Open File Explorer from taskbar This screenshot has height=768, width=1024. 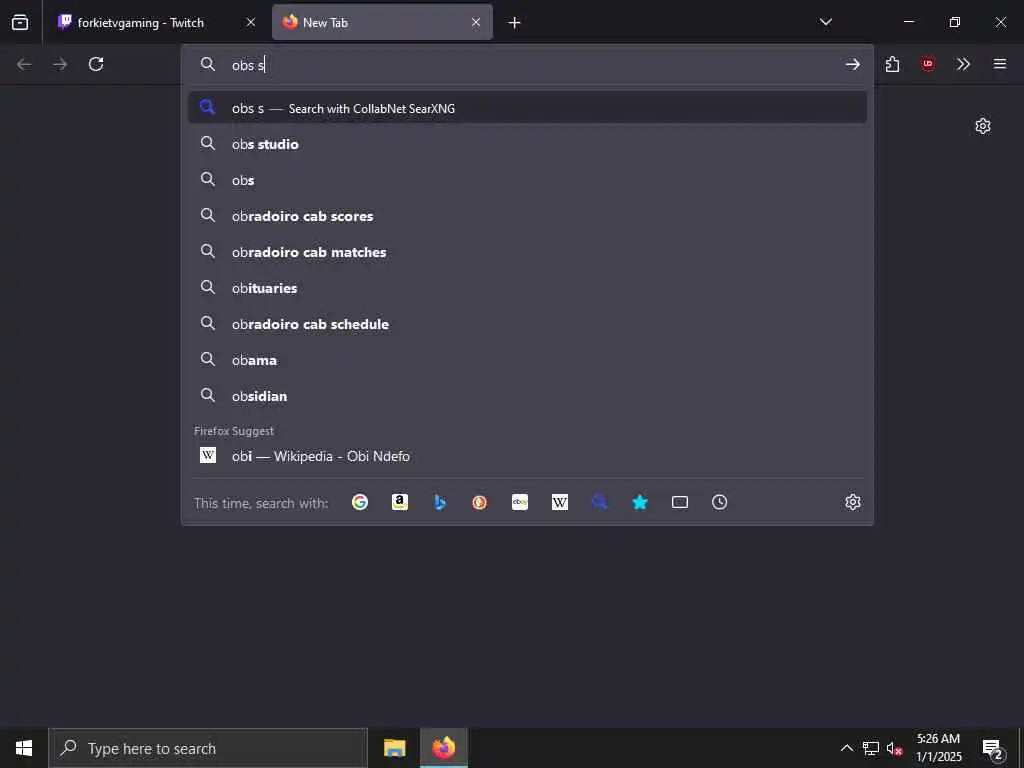pyautogui.click(x=394, y=748)
